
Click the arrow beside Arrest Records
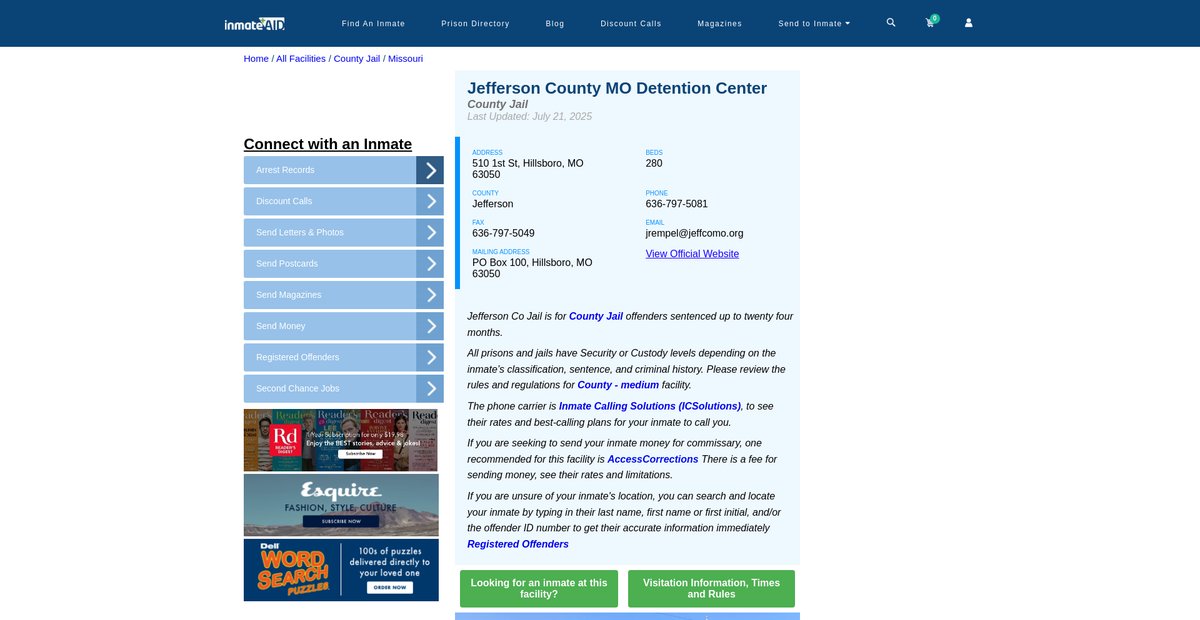(430, 170)
